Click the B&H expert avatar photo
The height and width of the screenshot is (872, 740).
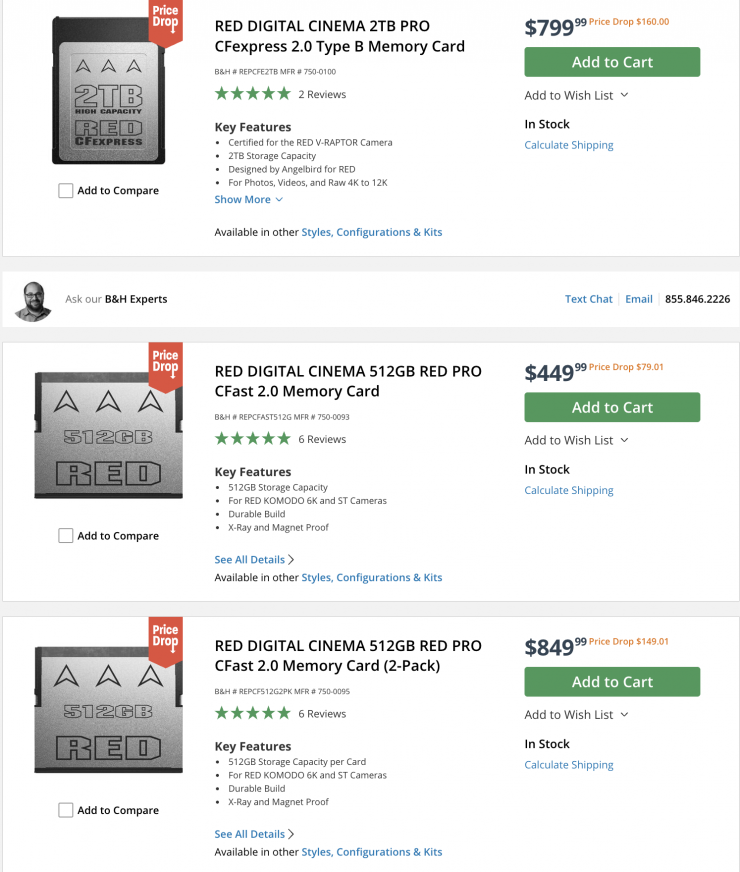click(x=33, y=300)
